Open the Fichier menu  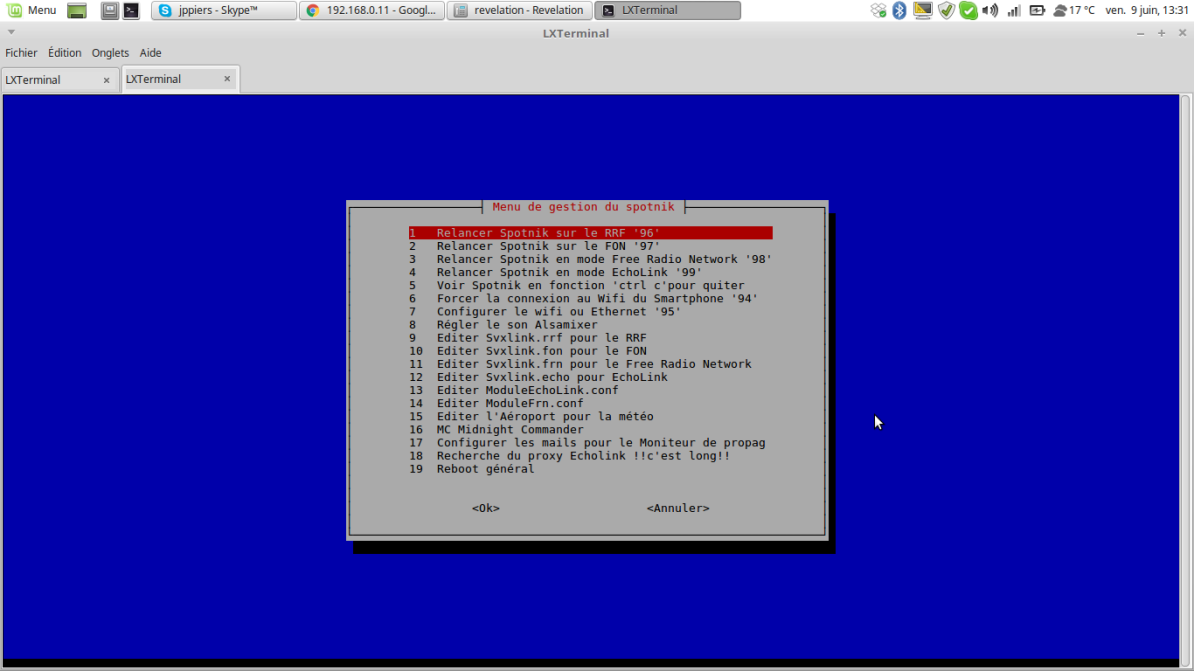21,53
